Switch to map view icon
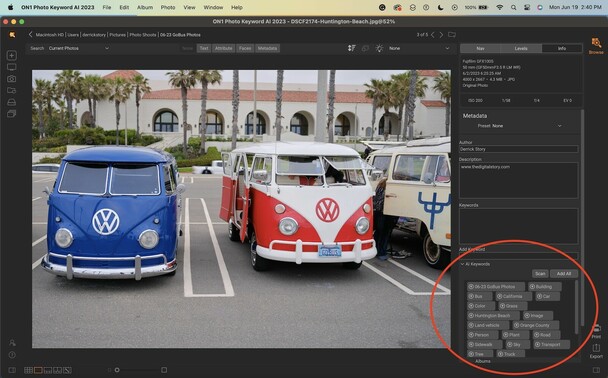Screen dimensions: 608x378 (67, 370)
